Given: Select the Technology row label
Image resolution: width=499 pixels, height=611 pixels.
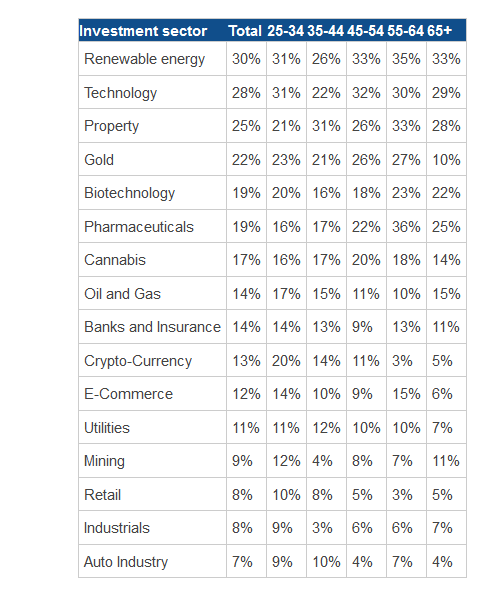Looking at the screenshot, I should point(120,93).
